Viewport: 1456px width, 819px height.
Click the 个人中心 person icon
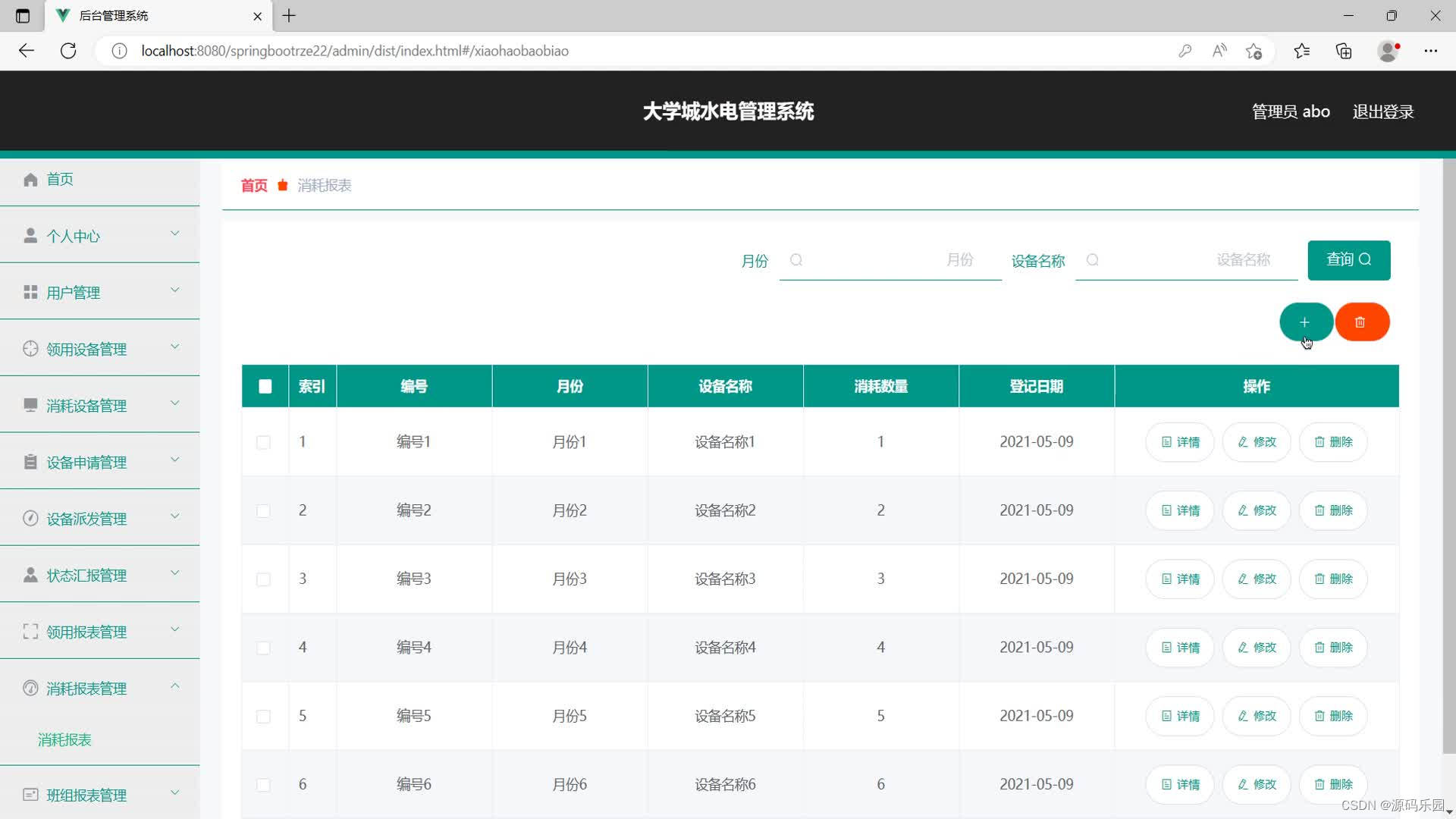point(30,236)
